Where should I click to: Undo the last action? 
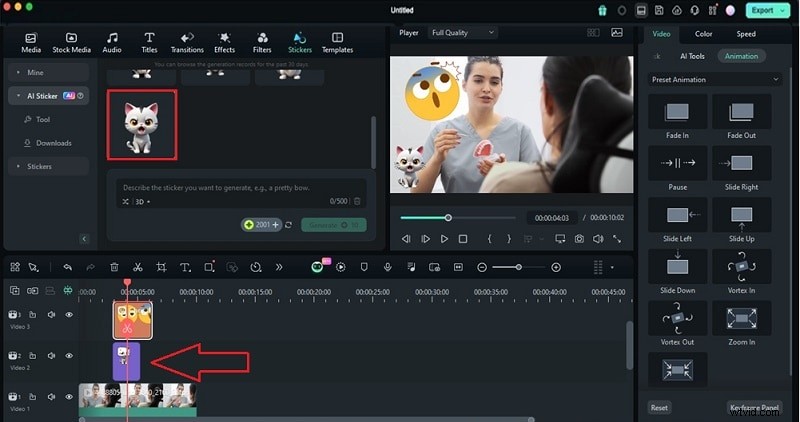(67, 267)
